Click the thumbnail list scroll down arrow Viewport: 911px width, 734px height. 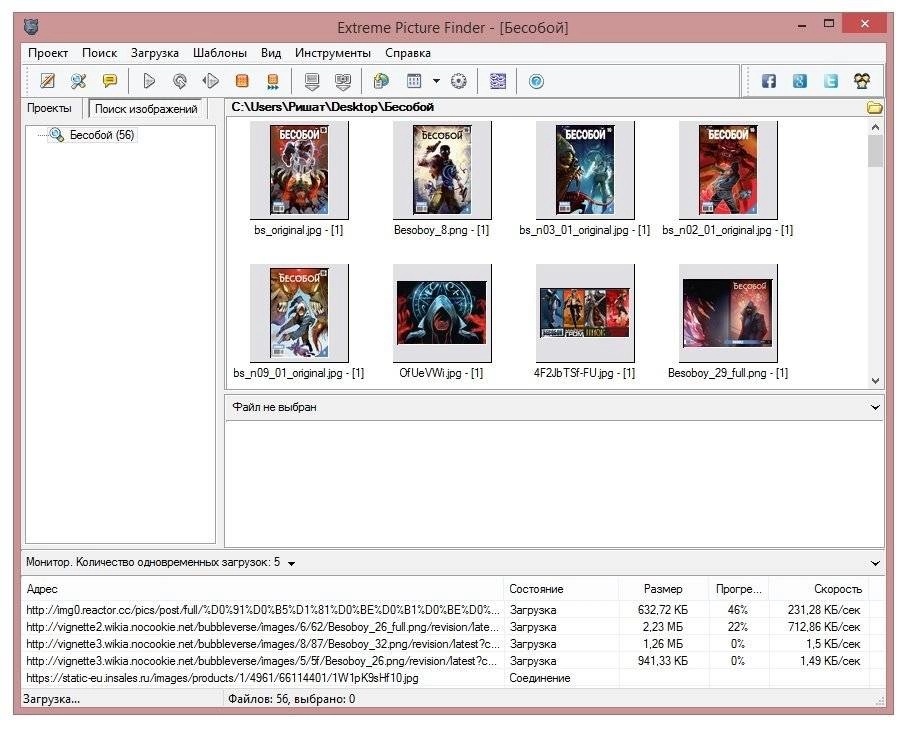(x=875, y=381)
